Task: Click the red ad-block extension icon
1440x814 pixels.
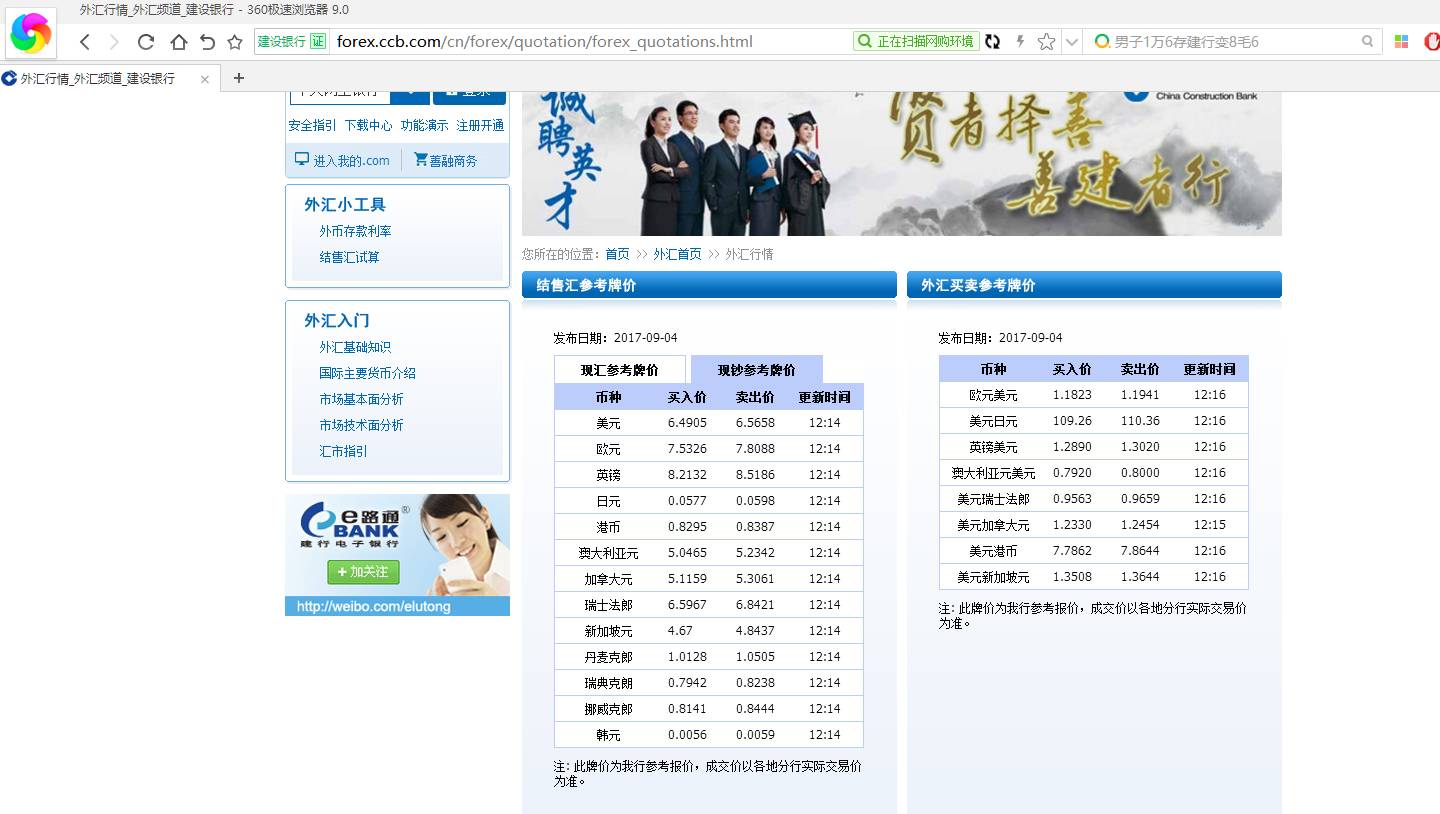Action: tap(1432, 42)
